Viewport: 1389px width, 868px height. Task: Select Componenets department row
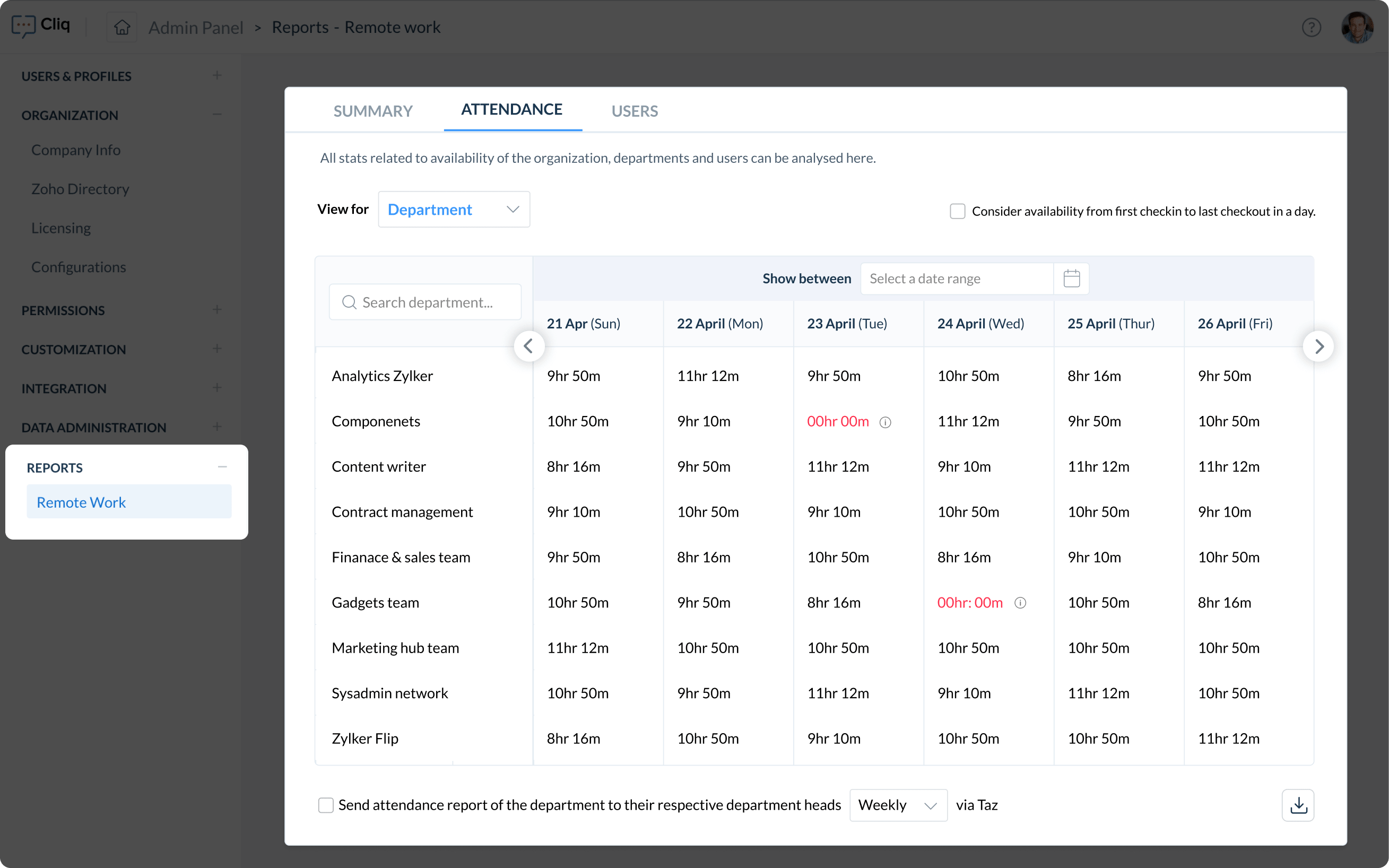tap(376, 421)
